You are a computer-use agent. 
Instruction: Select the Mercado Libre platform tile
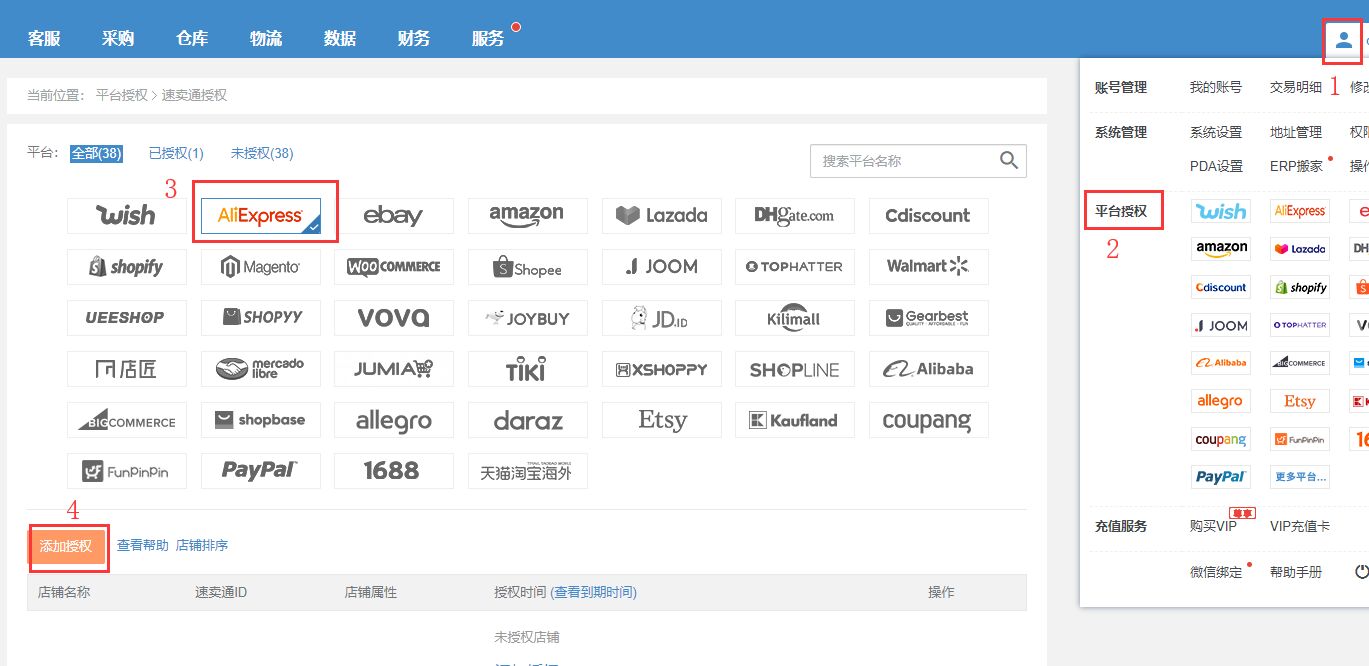click(261, 369)
